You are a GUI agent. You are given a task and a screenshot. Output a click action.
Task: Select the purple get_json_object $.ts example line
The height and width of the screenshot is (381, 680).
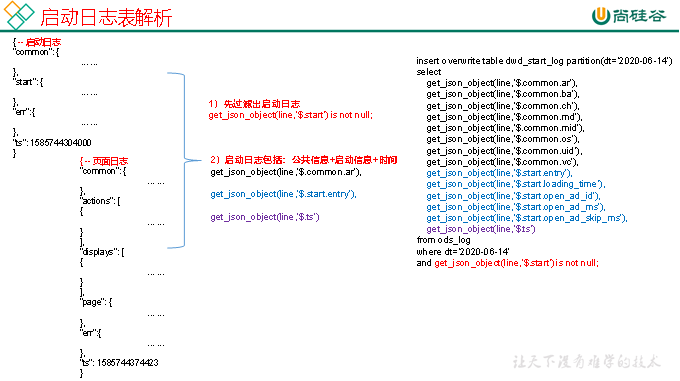pos(265,217)
